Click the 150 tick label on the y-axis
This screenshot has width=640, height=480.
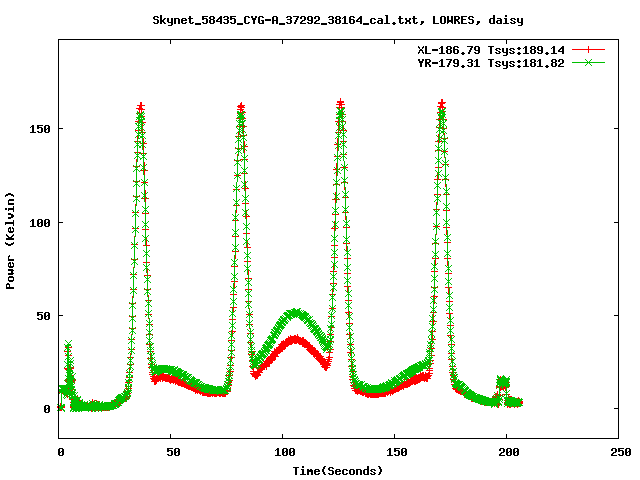click(40, 129)
